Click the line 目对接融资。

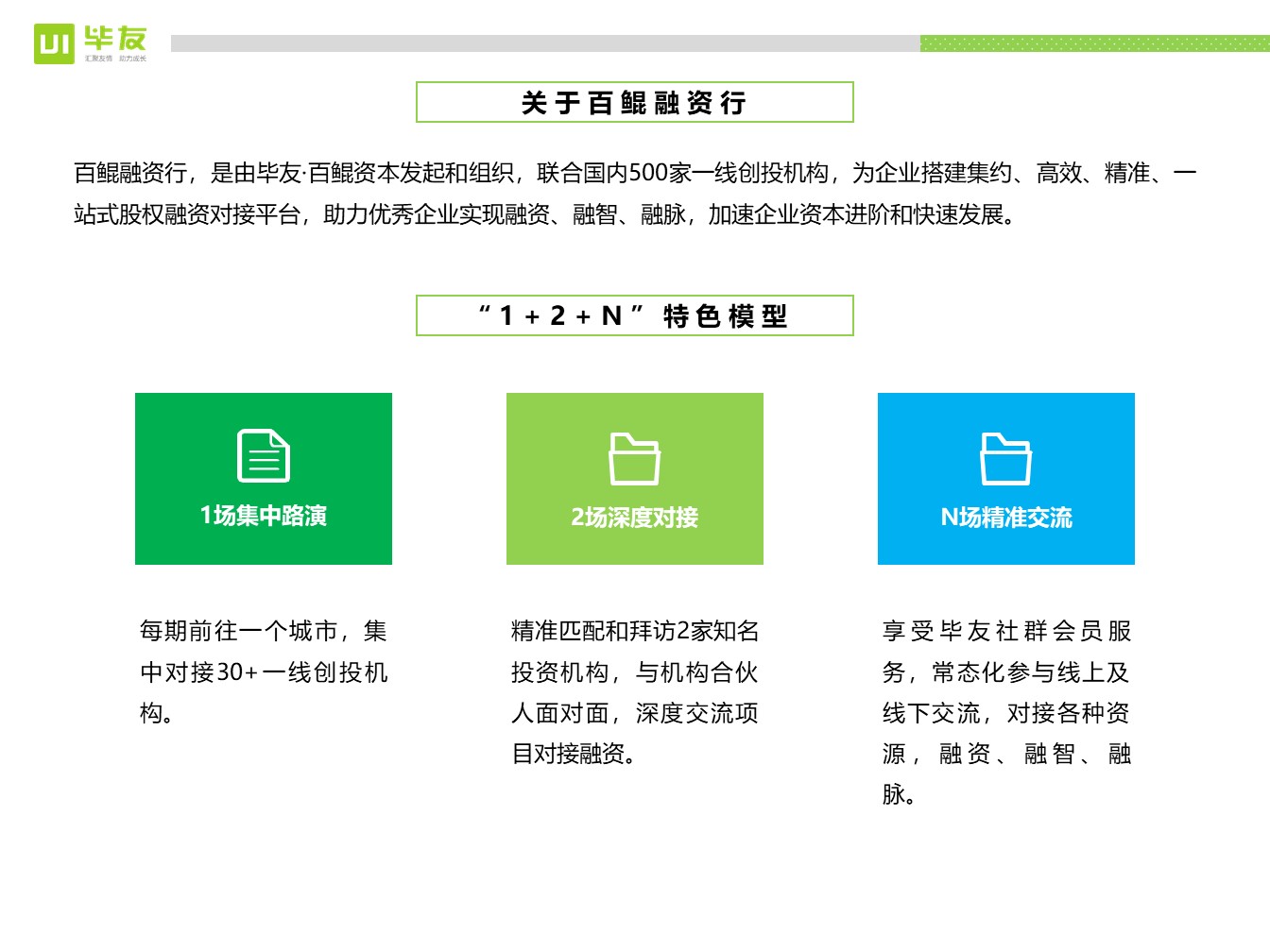(576, 754)
